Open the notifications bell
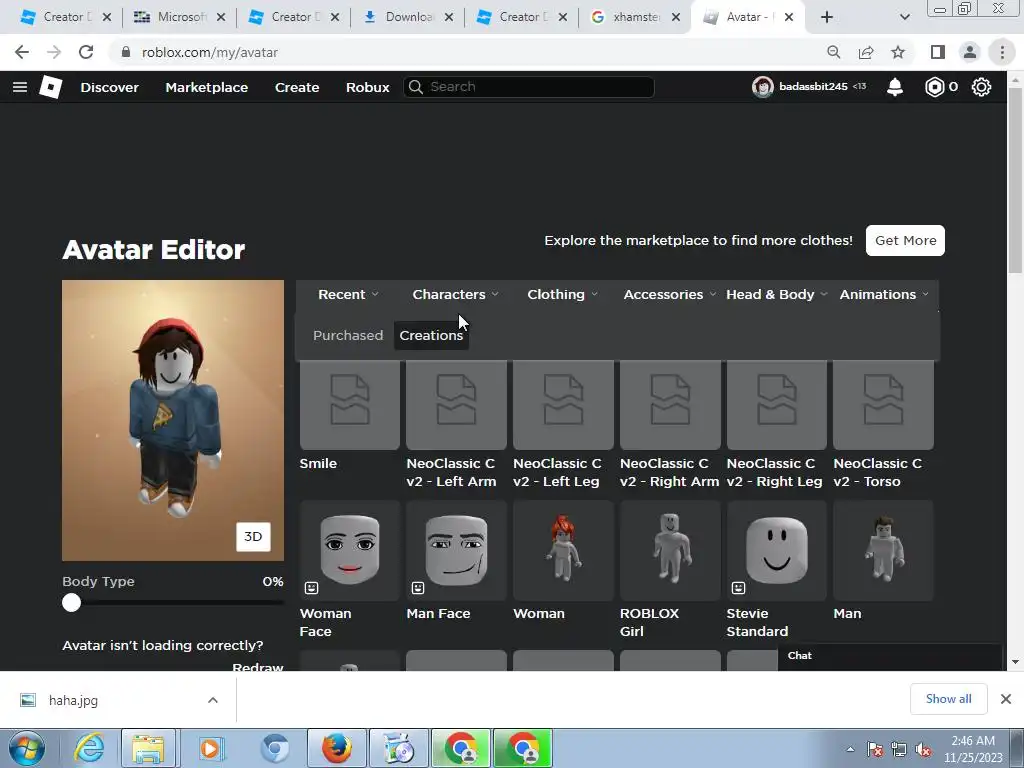1024x768 pixels. [x=895, y=87]
